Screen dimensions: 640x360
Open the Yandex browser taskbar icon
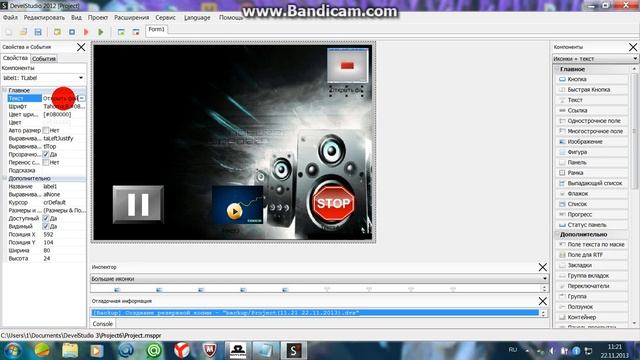[182, 350]
